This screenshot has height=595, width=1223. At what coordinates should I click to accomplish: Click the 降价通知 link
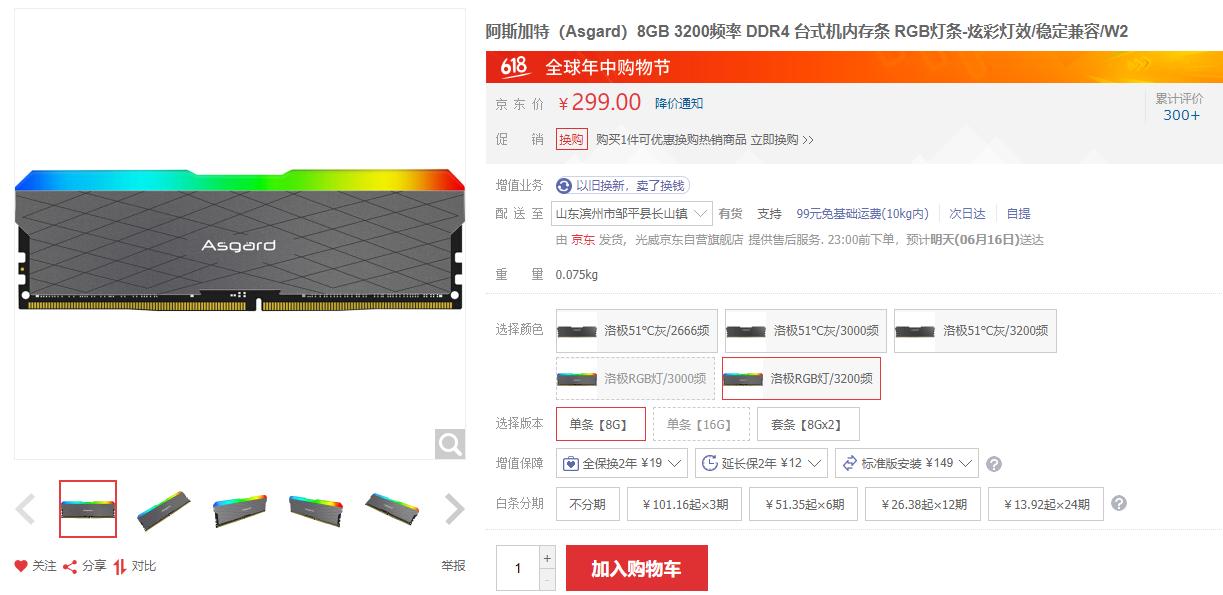coord(679,103)
